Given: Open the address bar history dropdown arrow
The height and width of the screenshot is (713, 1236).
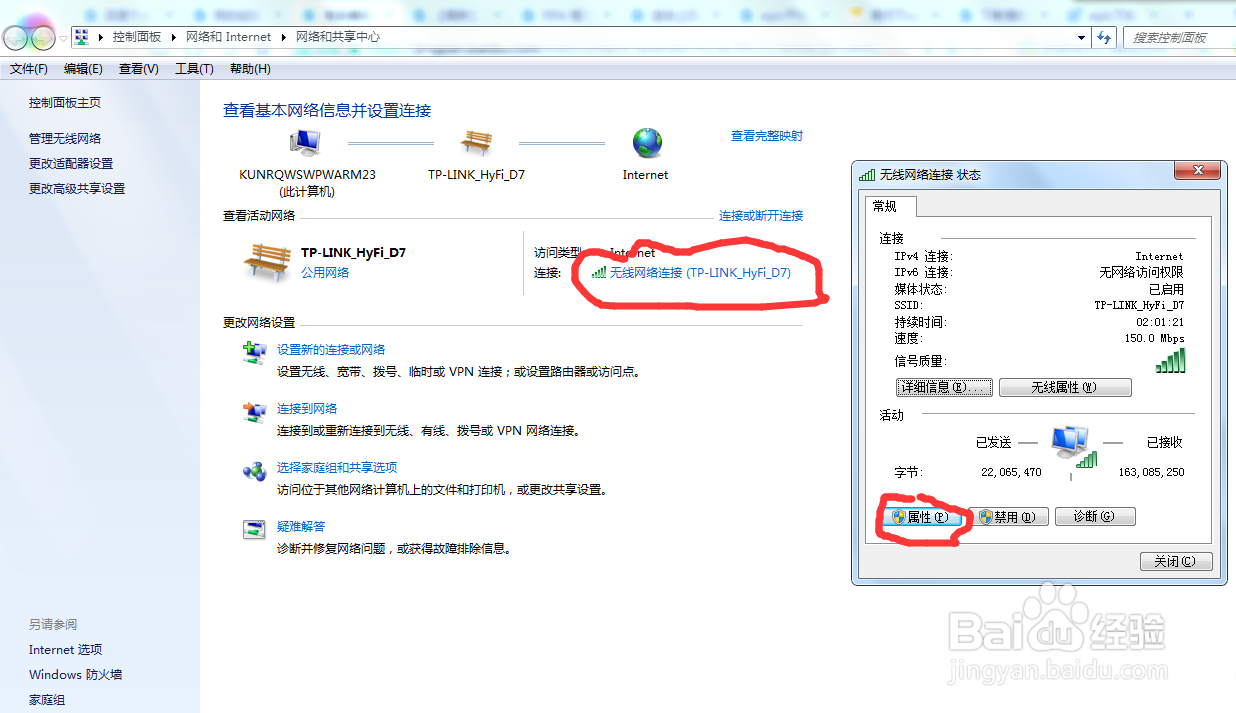Looking at the screenshot, I should (1081, 37).
